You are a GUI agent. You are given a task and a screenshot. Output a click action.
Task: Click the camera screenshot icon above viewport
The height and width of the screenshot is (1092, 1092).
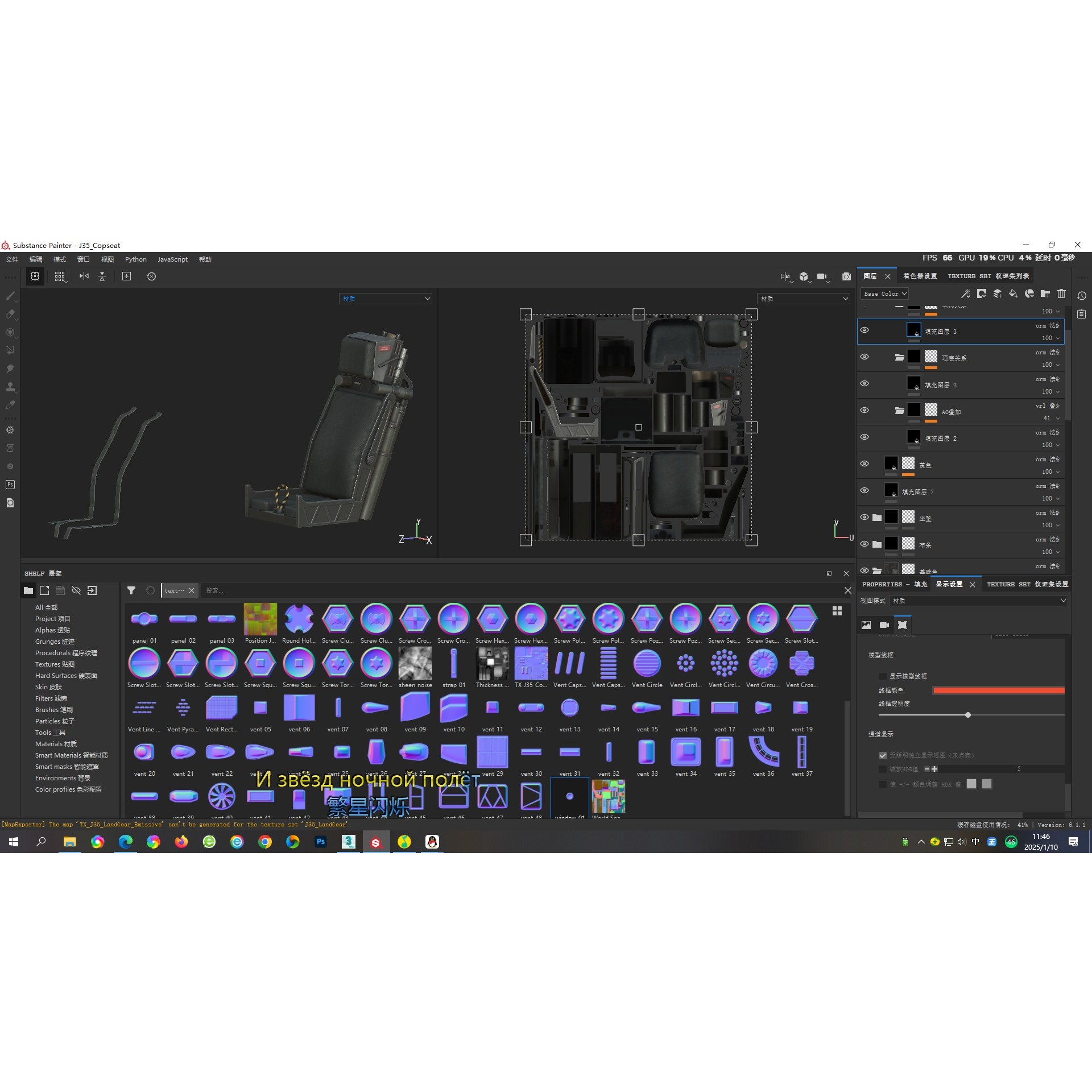click(846, 276)
